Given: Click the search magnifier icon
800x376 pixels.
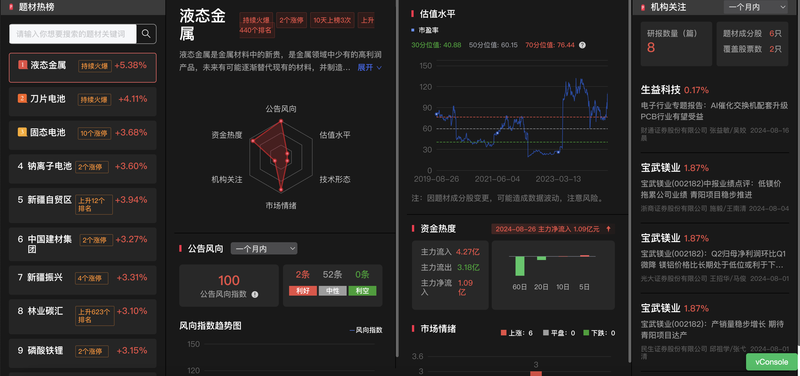Looking at the screenshot, I should (146, 34).
